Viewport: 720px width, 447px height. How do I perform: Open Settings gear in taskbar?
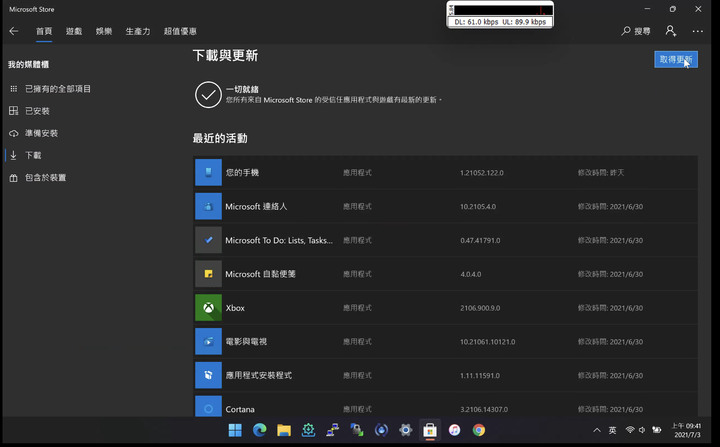click(405, 430)
